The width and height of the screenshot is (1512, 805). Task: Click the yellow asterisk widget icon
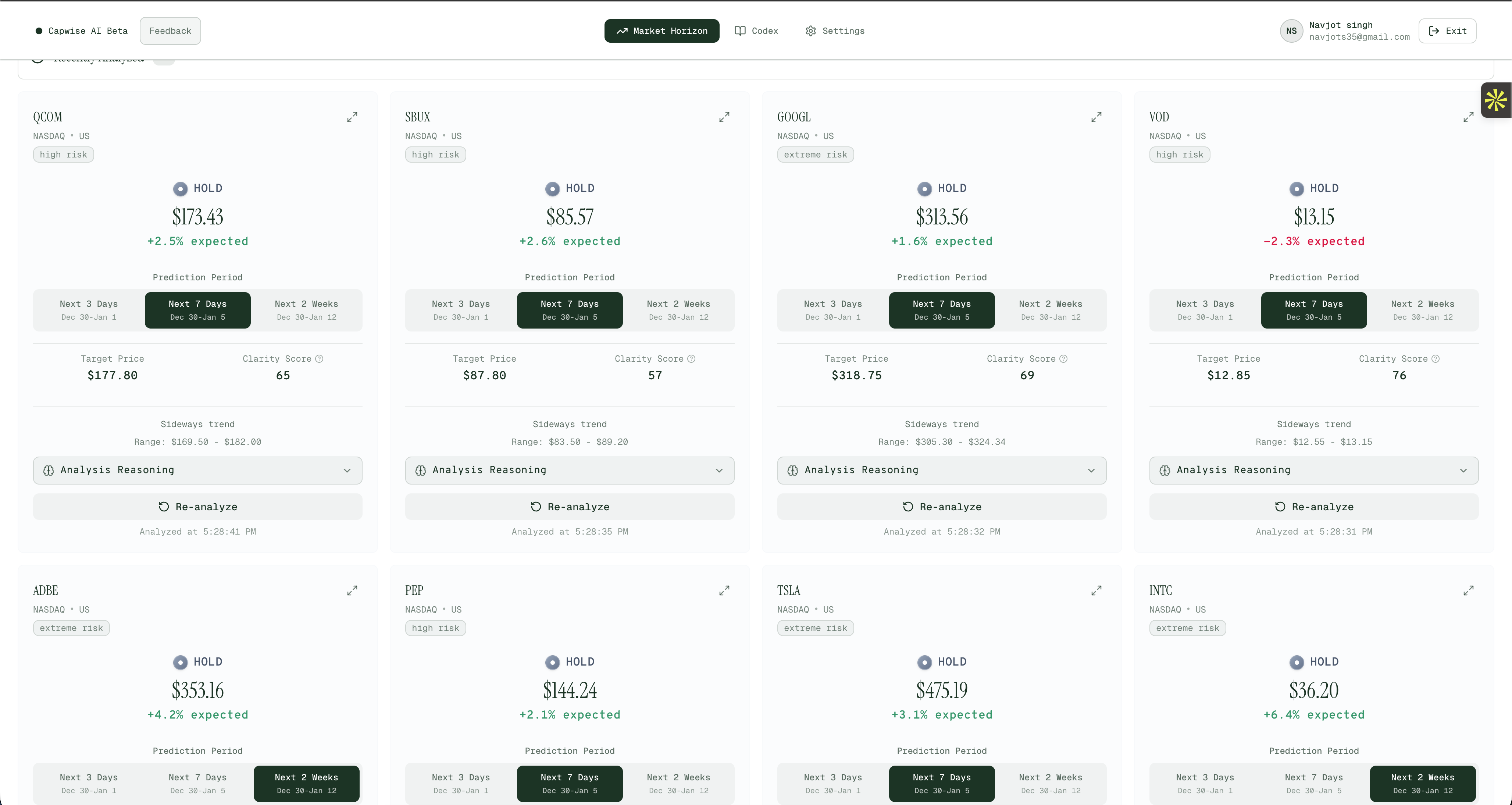point(1495,100)
